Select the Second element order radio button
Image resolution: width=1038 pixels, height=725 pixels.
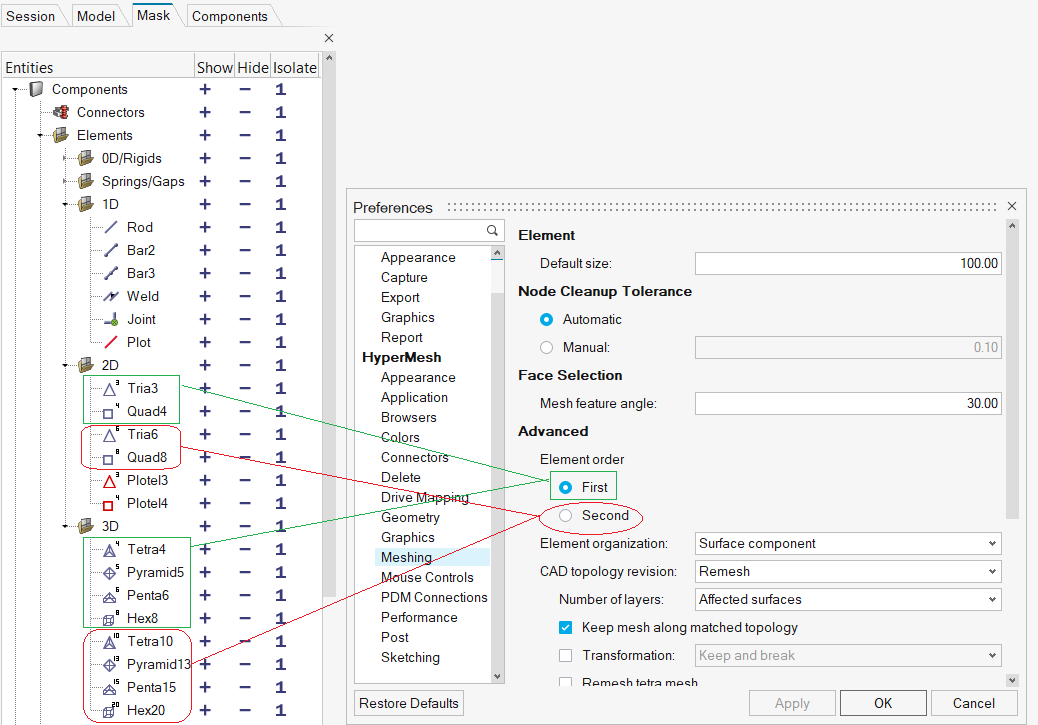tap(566, 516)
